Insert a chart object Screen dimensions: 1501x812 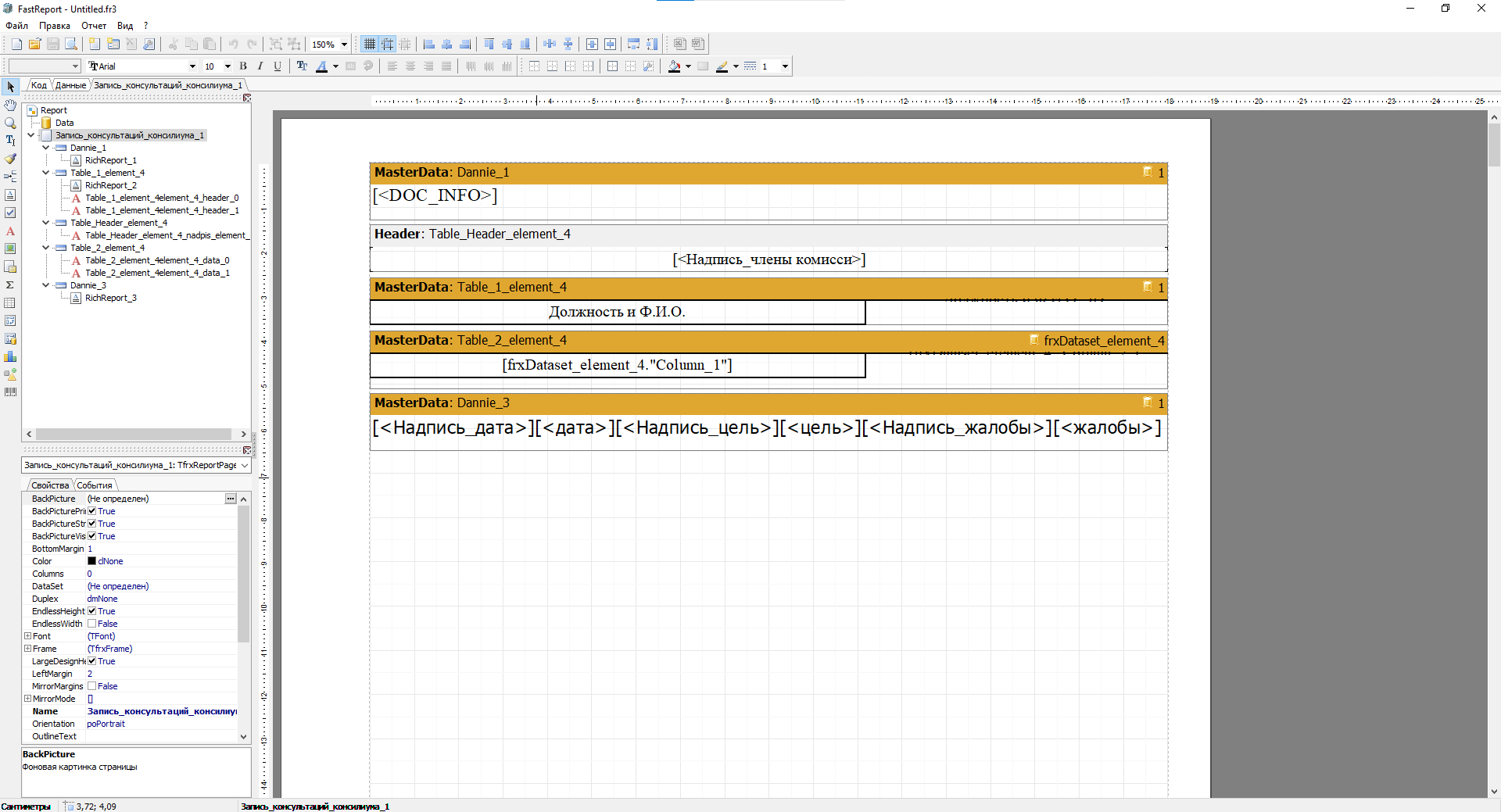pos(10,357)
